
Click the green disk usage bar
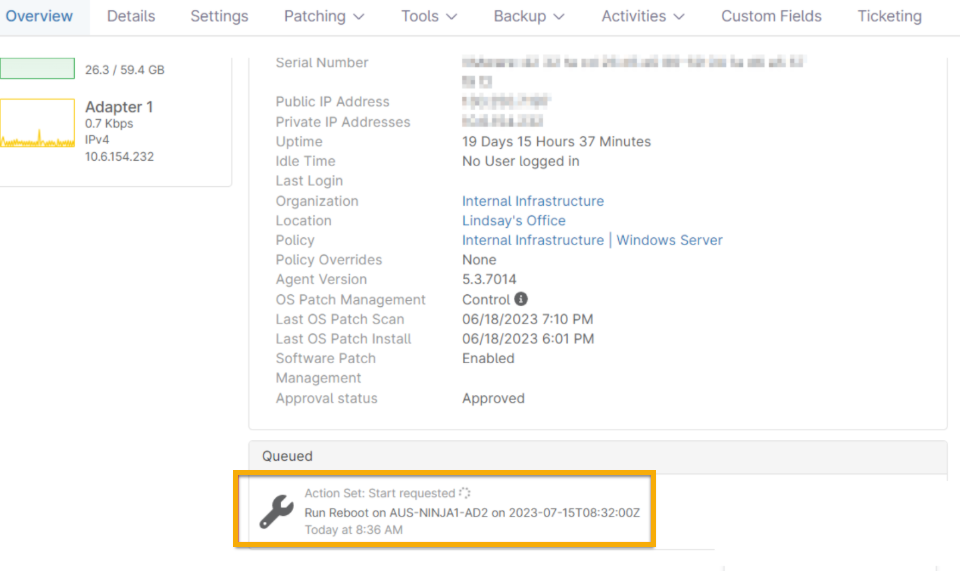pyautogui.click(x=37, y=68)
